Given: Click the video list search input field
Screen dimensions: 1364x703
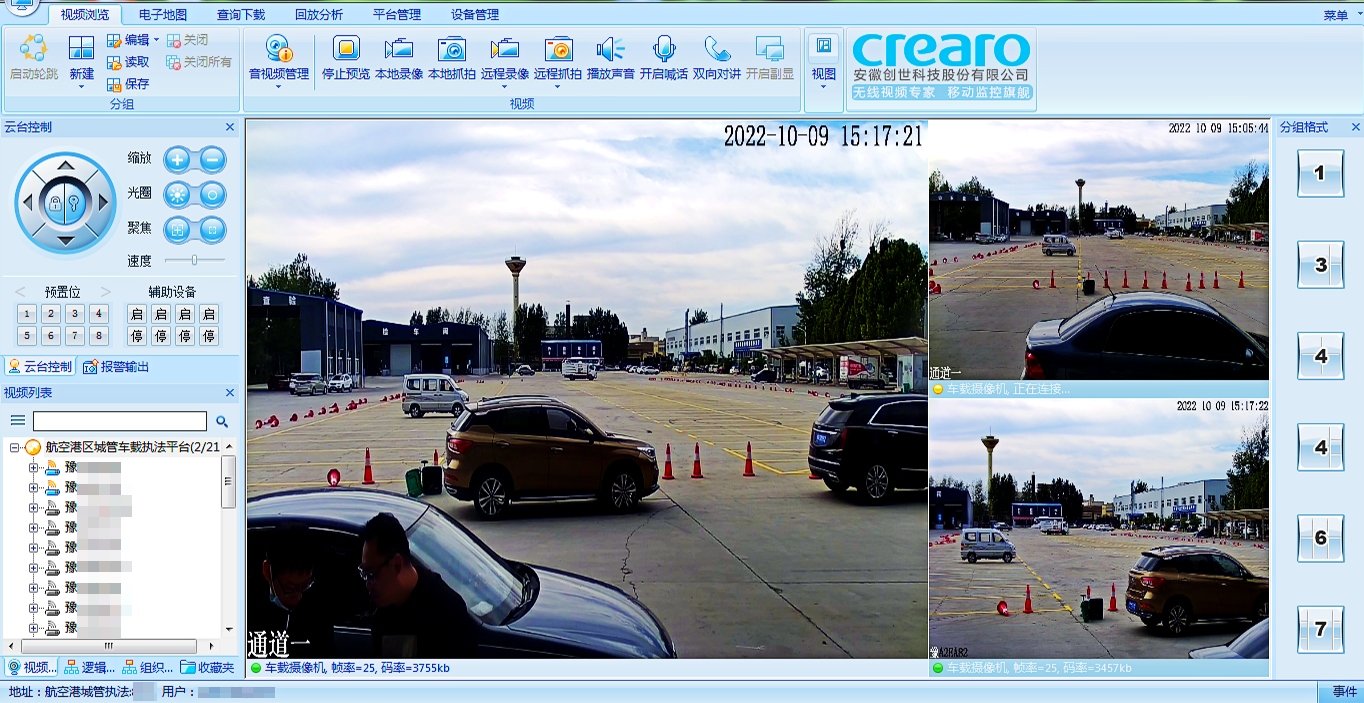Looking at the screenshot, I should (x=119, y=422).
